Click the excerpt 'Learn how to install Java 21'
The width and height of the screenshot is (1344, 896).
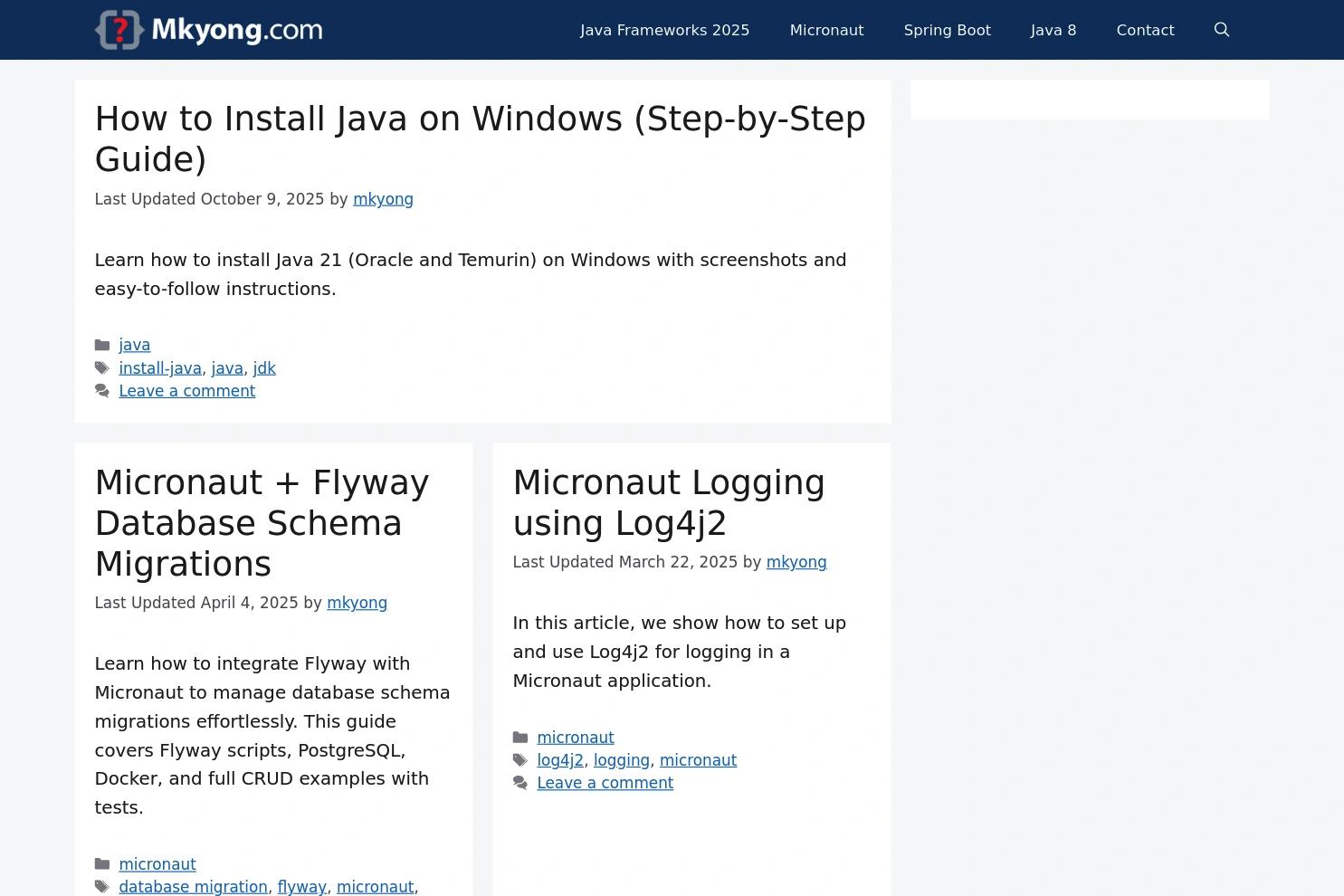click(471, 274)
